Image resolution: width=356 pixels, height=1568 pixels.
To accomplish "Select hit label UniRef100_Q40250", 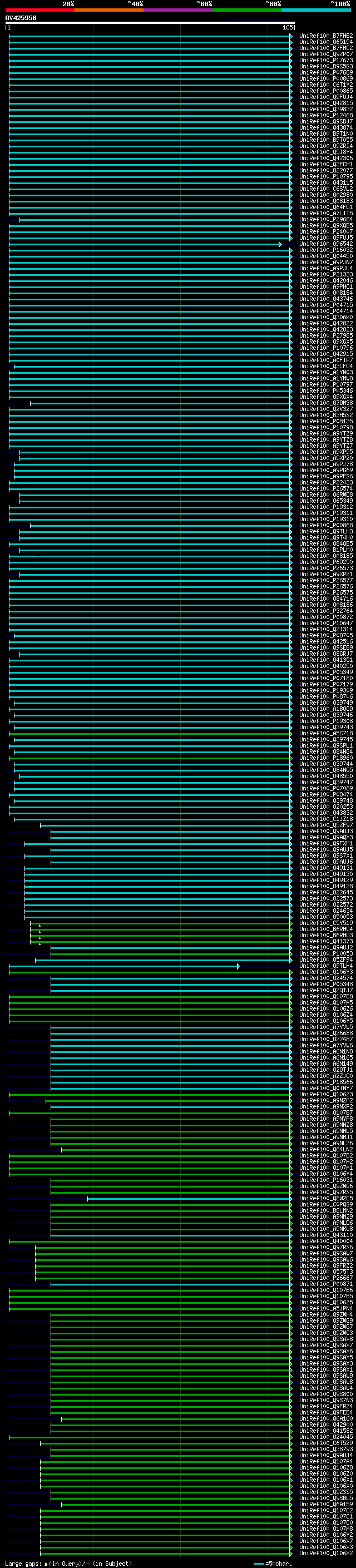I will tap(325, 666).
